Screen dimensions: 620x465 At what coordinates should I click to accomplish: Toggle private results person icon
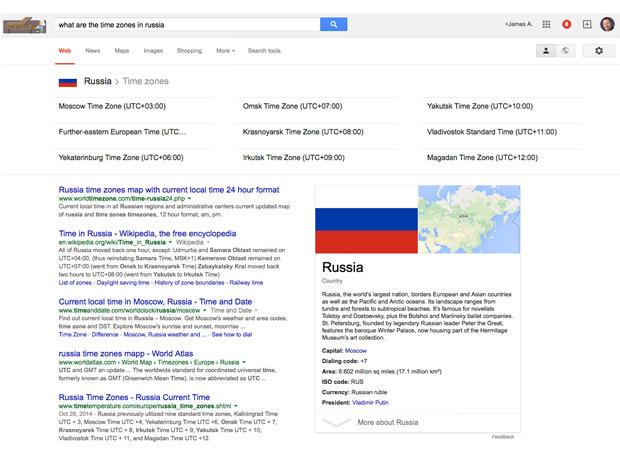546,51
